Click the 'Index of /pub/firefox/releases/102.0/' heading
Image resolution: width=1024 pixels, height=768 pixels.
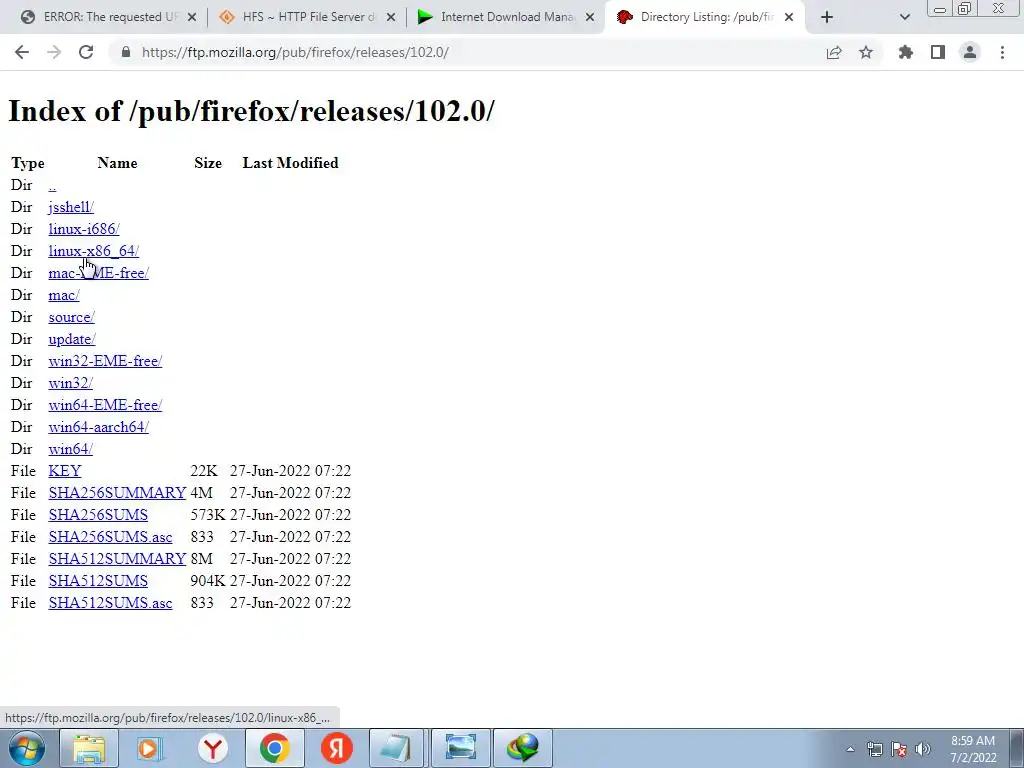pos(251,110)
